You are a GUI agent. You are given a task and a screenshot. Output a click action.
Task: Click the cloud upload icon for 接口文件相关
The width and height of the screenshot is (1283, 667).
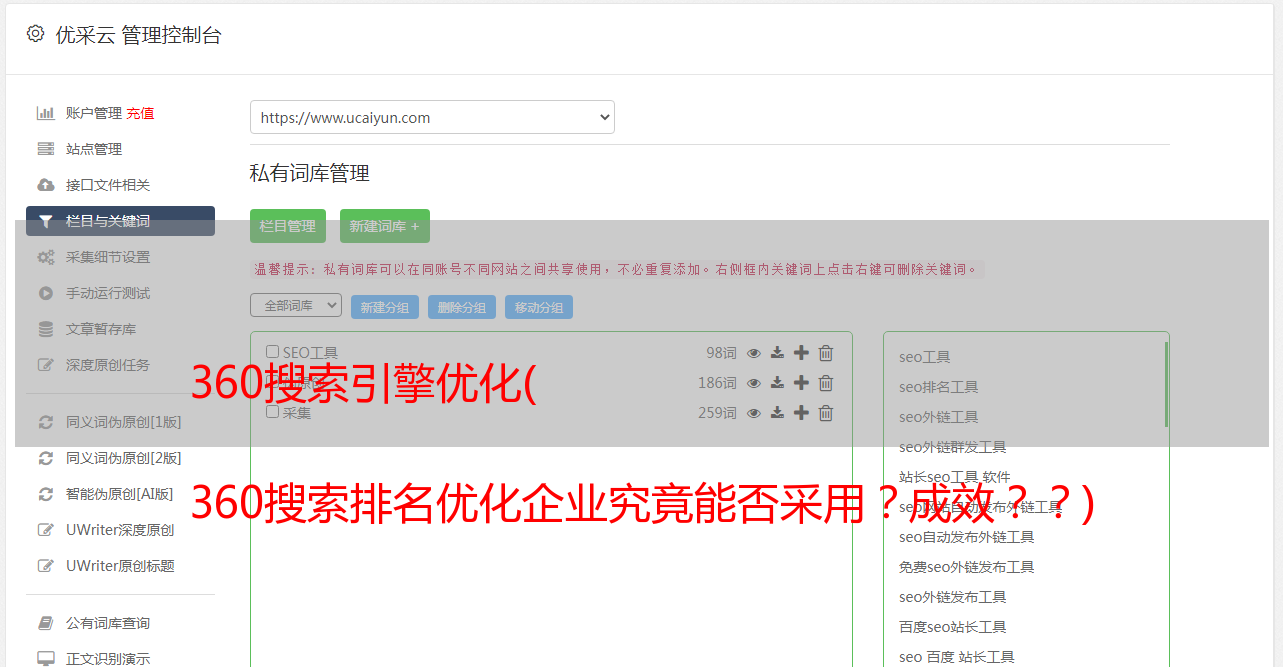tap(46, 185)
